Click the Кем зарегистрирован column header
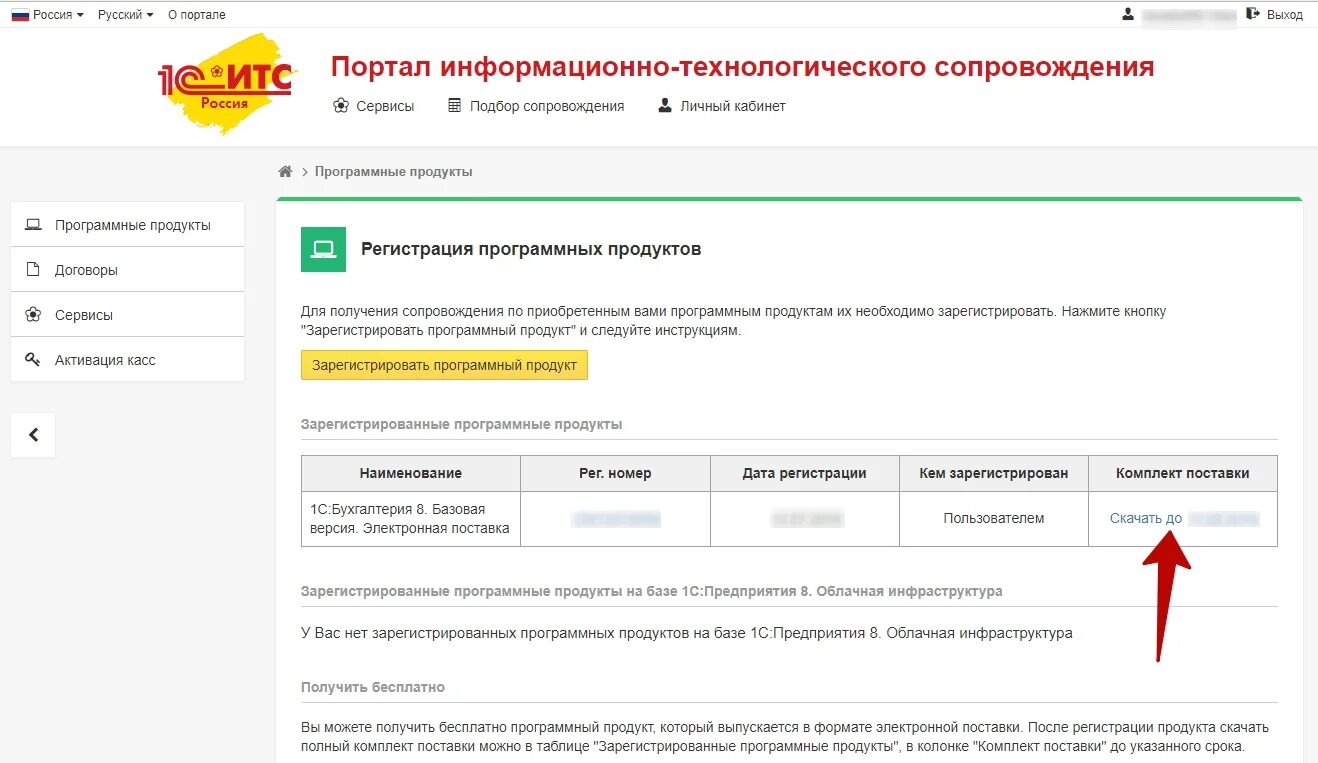Viewport: 1318px width, 763px height. click(994, 474)
